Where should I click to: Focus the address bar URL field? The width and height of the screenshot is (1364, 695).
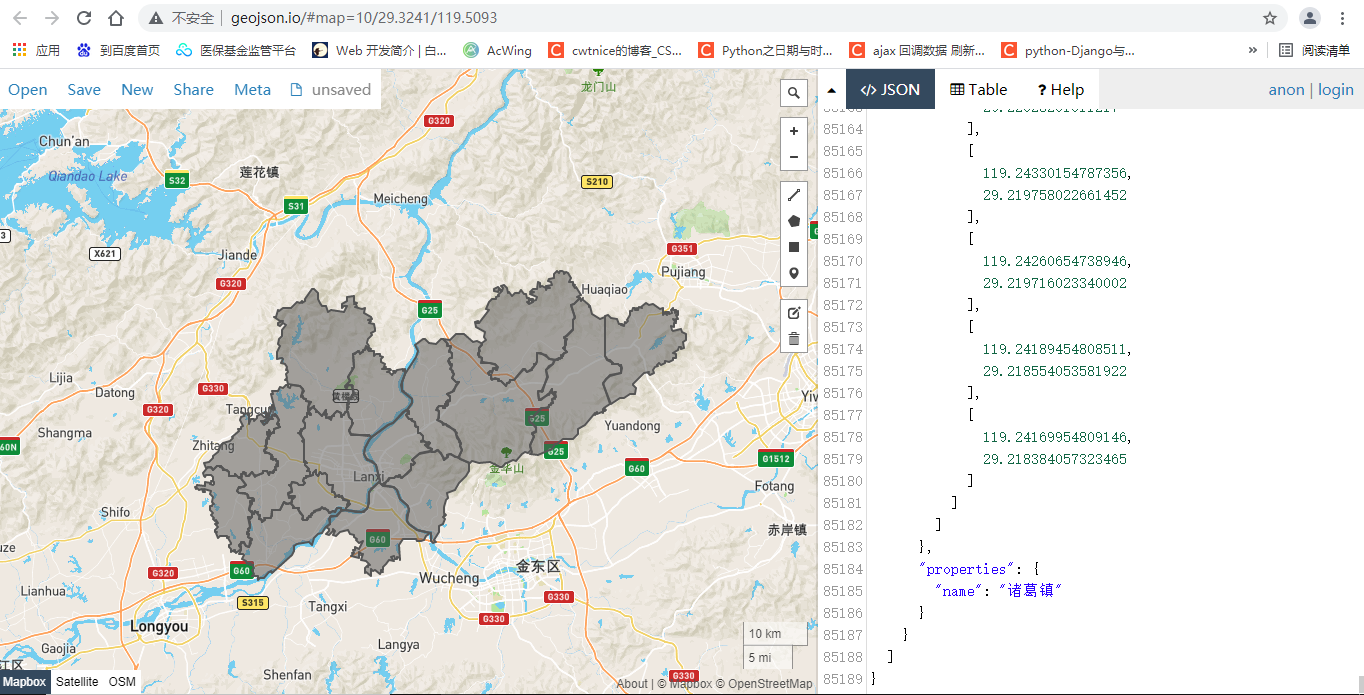(700, 18)
